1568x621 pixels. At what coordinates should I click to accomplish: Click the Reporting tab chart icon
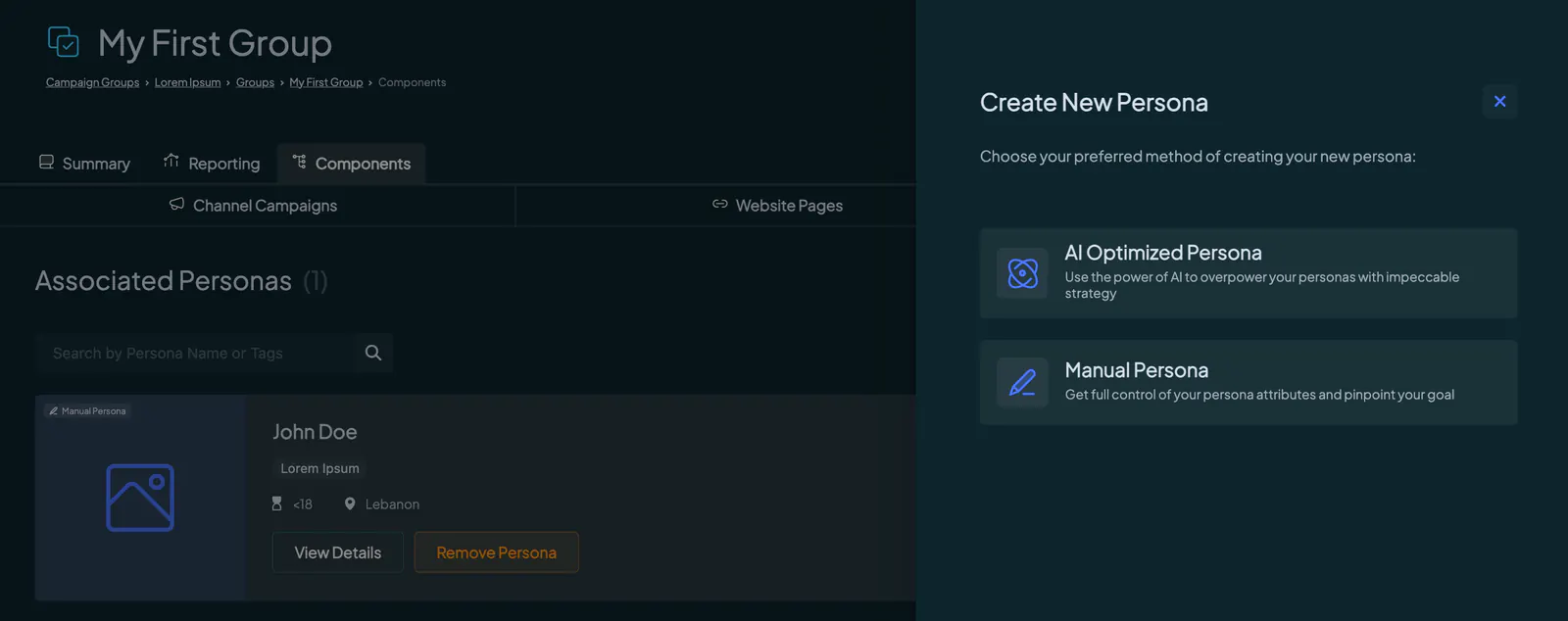171,161
